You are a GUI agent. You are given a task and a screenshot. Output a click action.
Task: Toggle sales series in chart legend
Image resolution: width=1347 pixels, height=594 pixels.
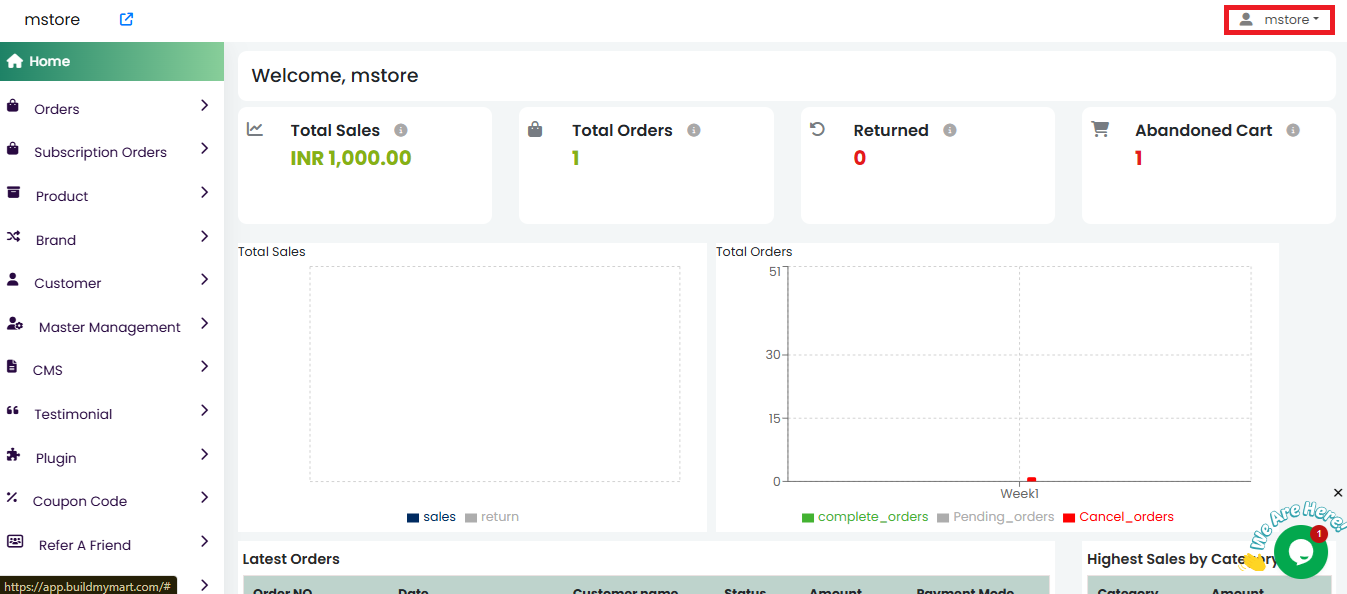click(x=431, y=517)
